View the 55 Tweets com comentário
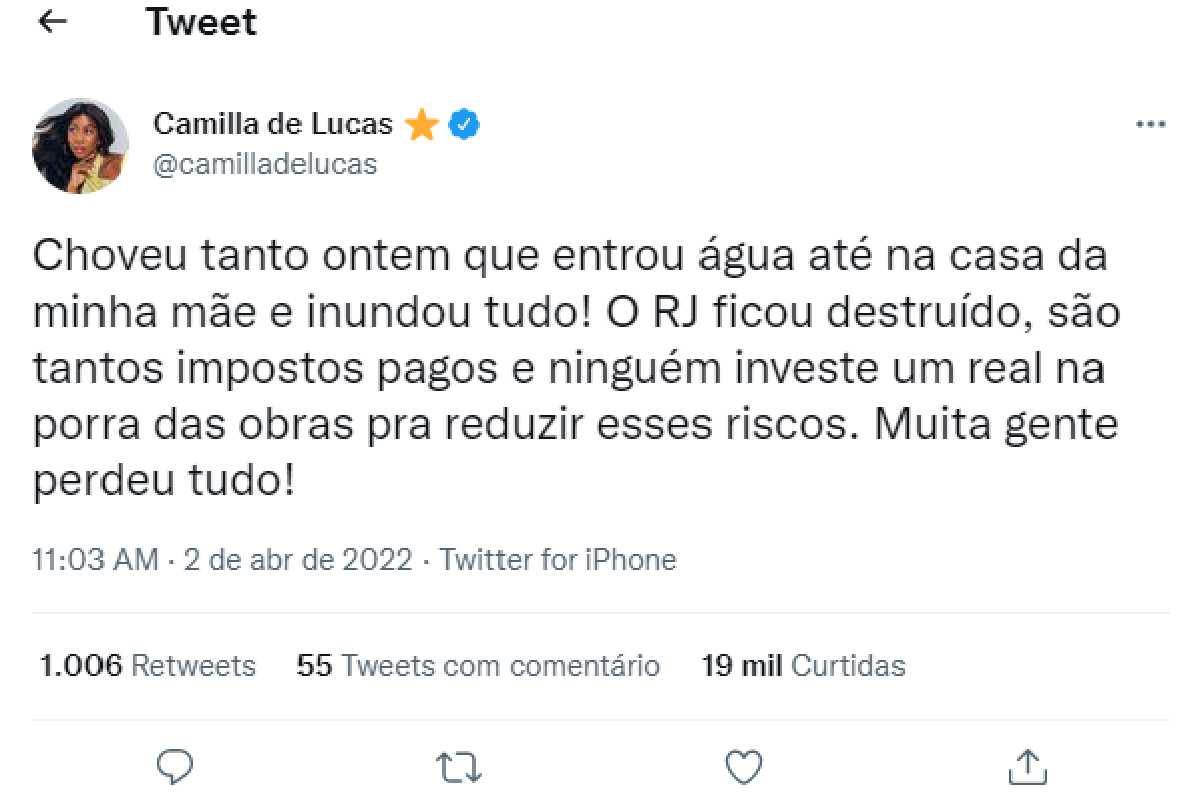1200x800 pixels. coord(478,665)
